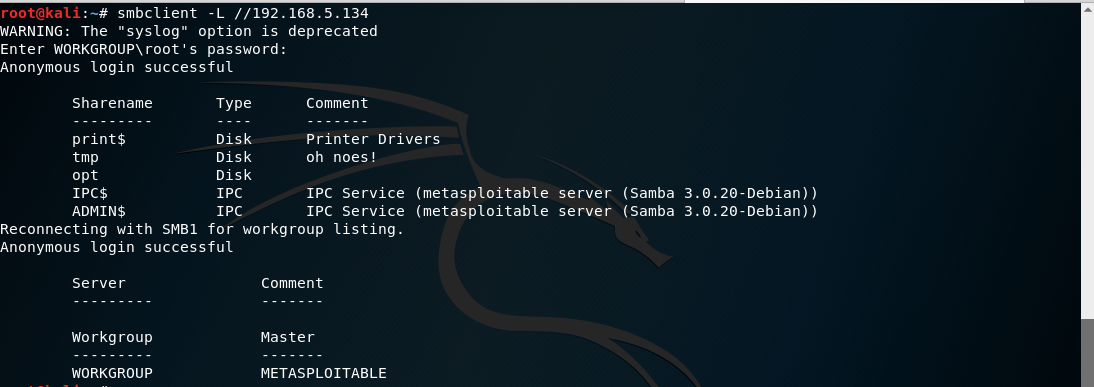This screenshot has height=387, width=1094.
Task: Click the Type column header
Action: click(234, 103)
